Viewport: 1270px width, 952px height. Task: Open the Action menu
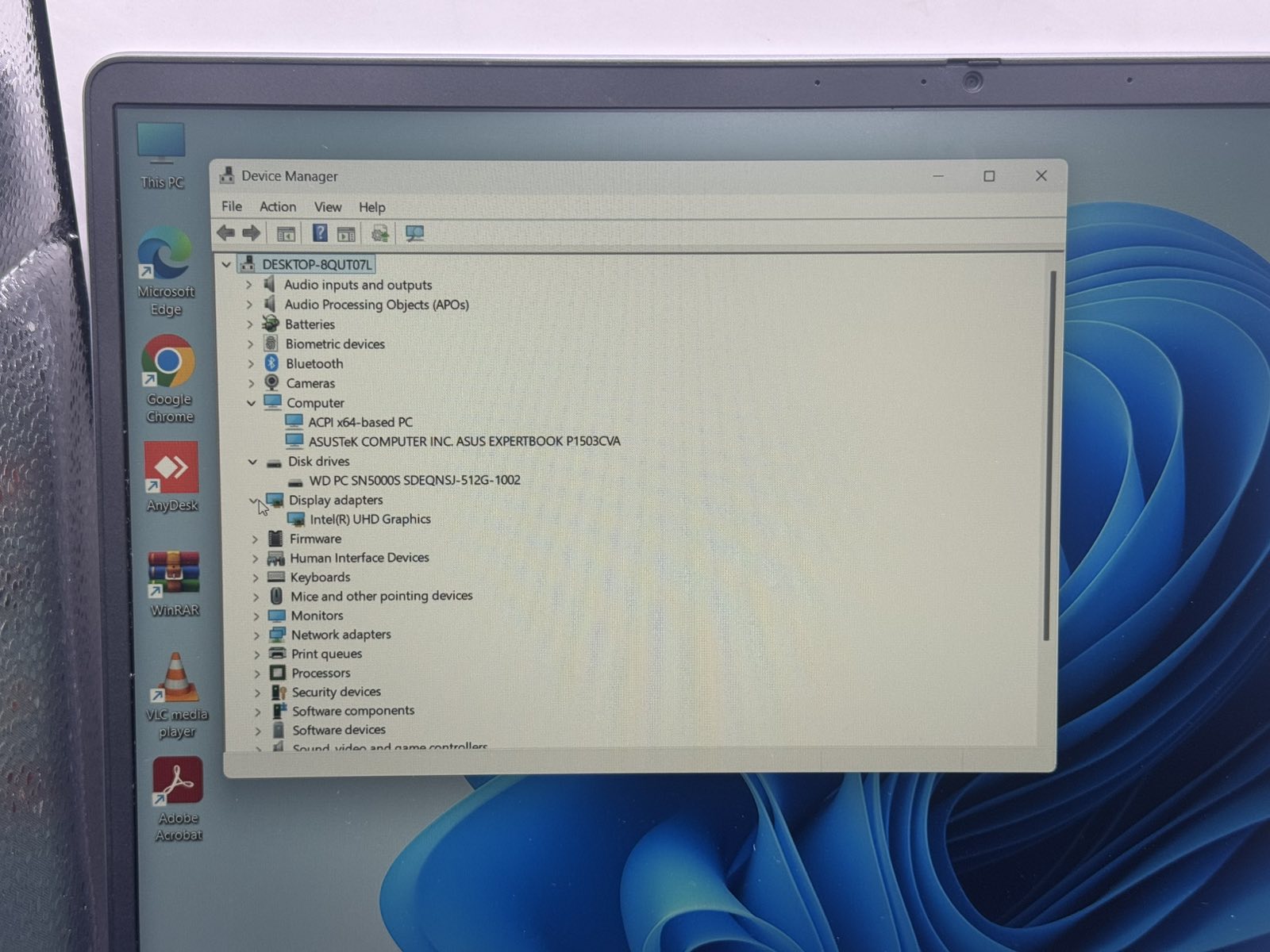[278, 207]
